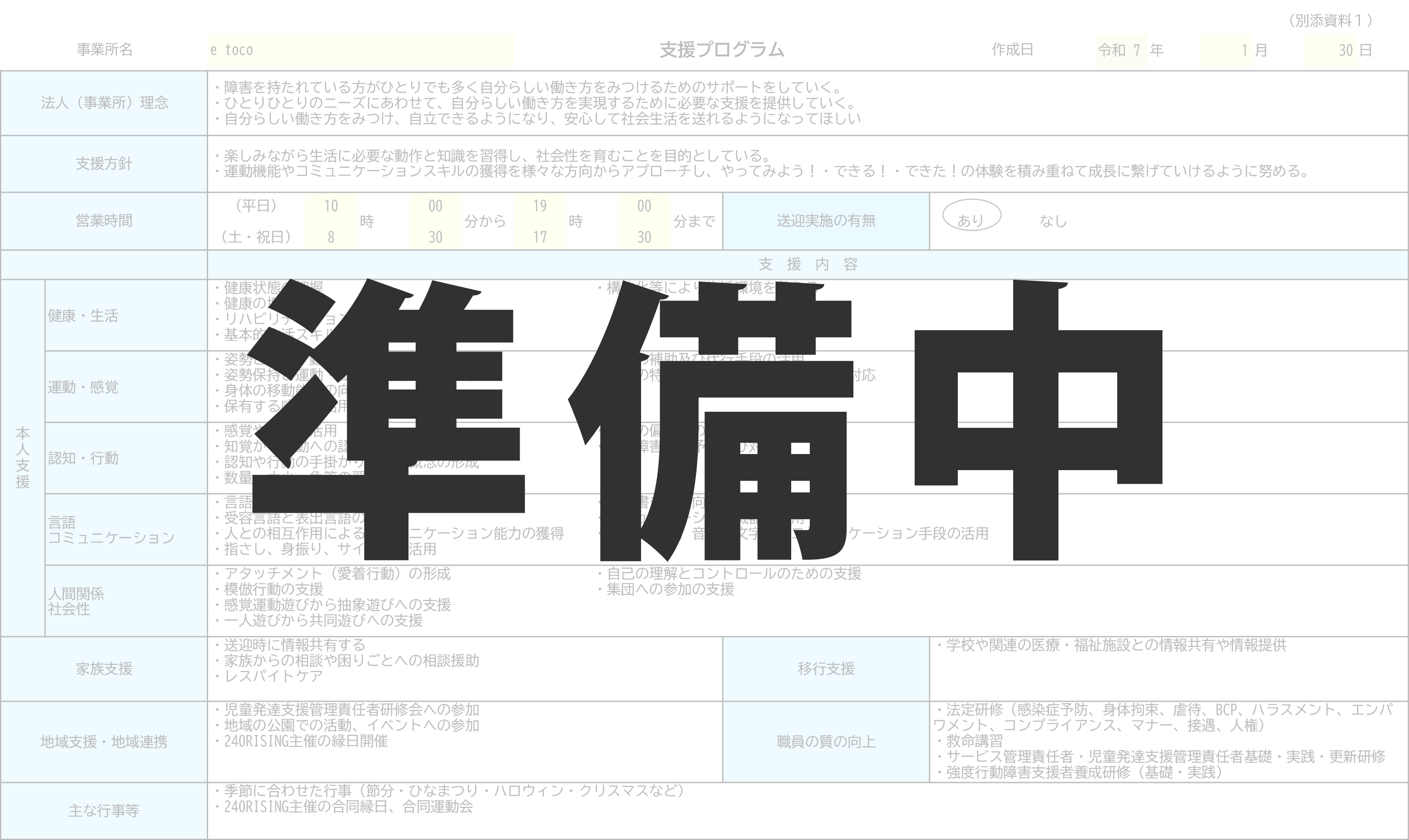1409x840 pixels.
Task: Click the creation month field
Action: 1225,50
